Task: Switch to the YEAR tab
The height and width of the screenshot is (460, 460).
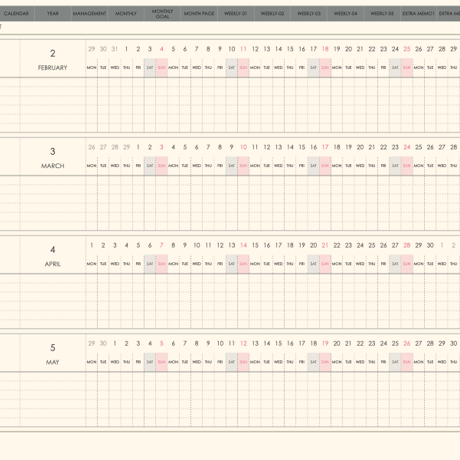Action: pyautogui.click(x=53, y=14)
